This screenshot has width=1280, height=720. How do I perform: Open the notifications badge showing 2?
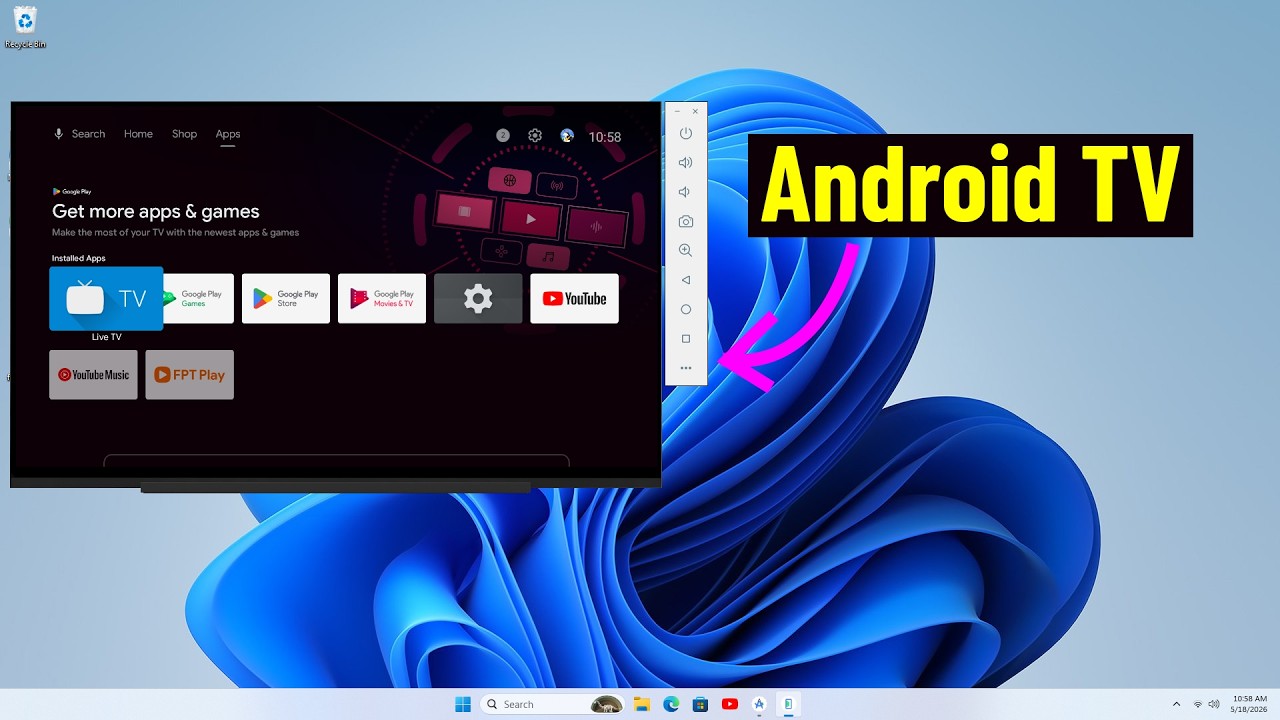click(503, 135)
